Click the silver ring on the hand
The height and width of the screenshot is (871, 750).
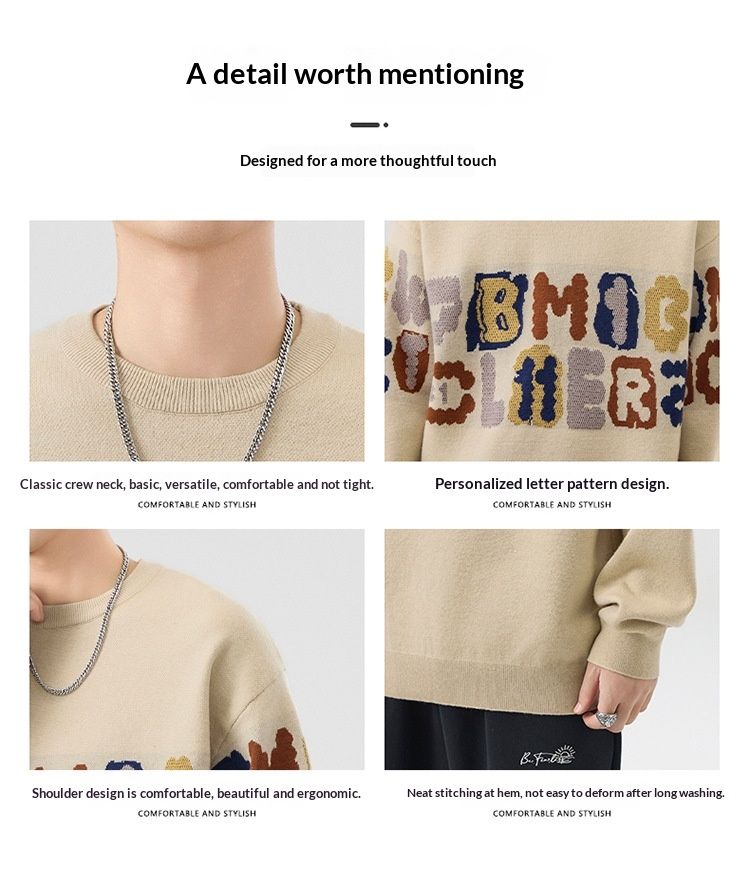[606, 717]
